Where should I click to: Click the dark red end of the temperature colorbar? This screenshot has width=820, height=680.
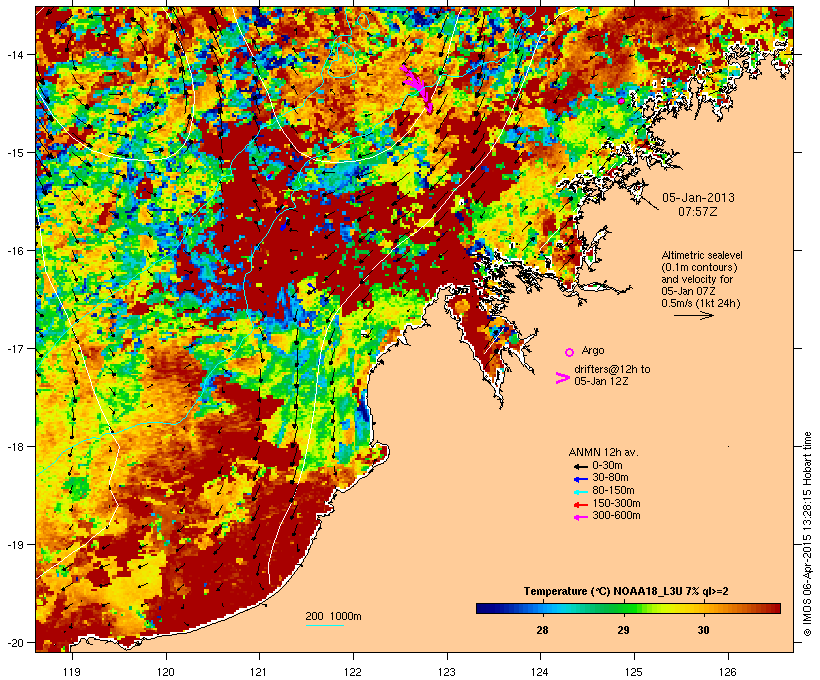pos(775,608)
